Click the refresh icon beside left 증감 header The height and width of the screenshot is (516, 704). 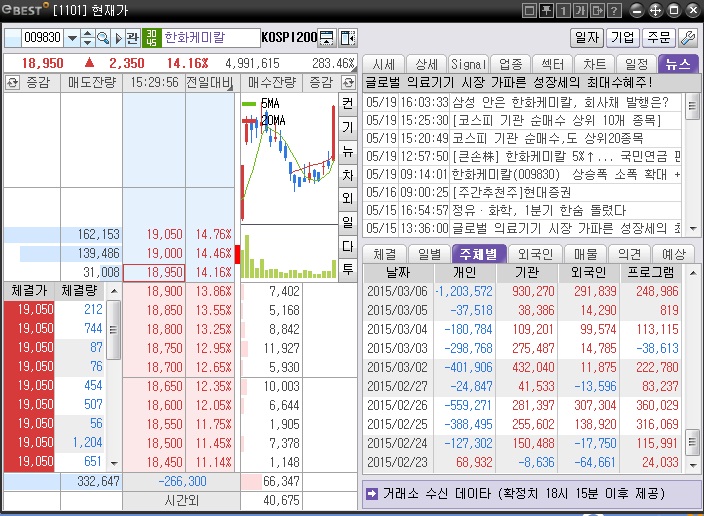pyautogui.click(x=12, y=82)
